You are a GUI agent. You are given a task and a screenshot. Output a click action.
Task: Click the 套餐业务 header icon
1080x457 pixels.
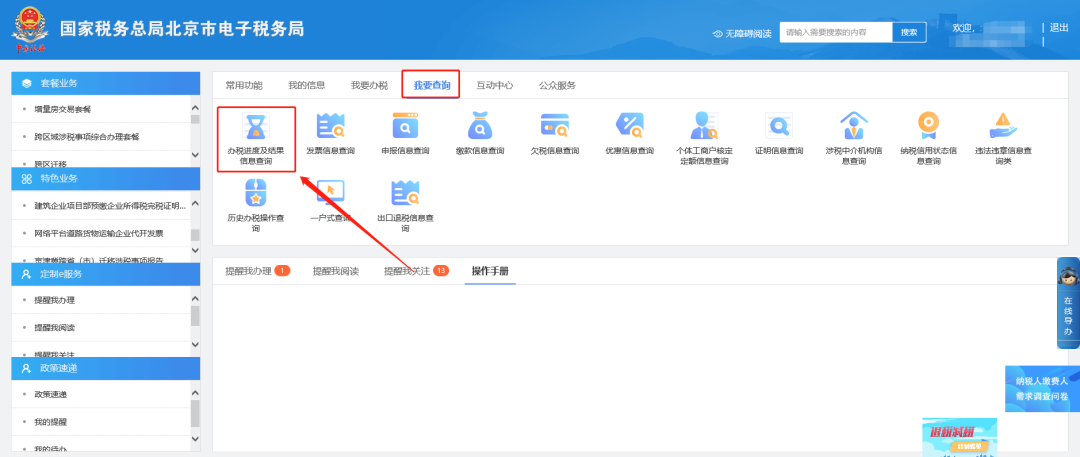tap(27, 83)
